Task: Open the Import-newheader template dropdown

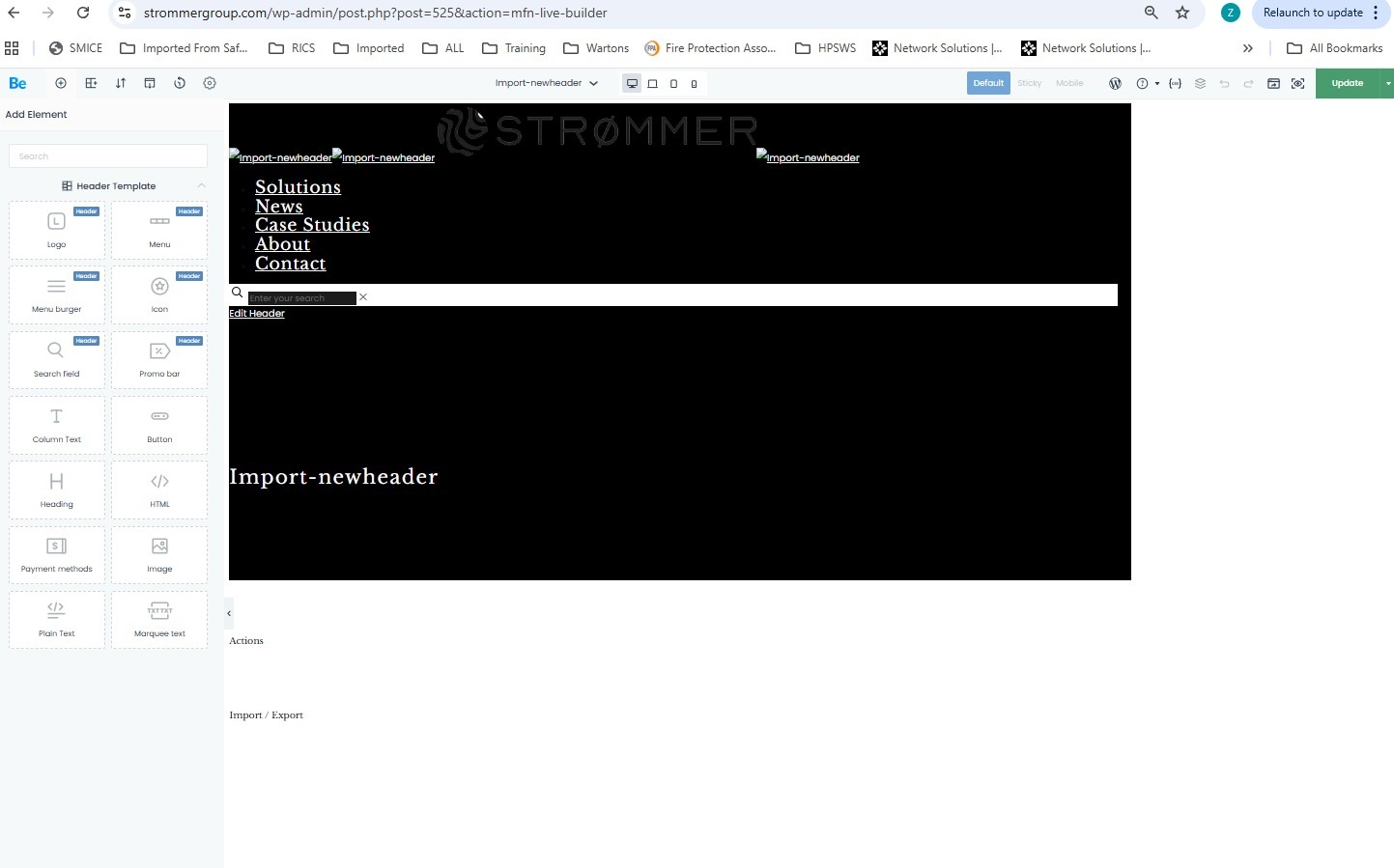Action: pos(546,83)
